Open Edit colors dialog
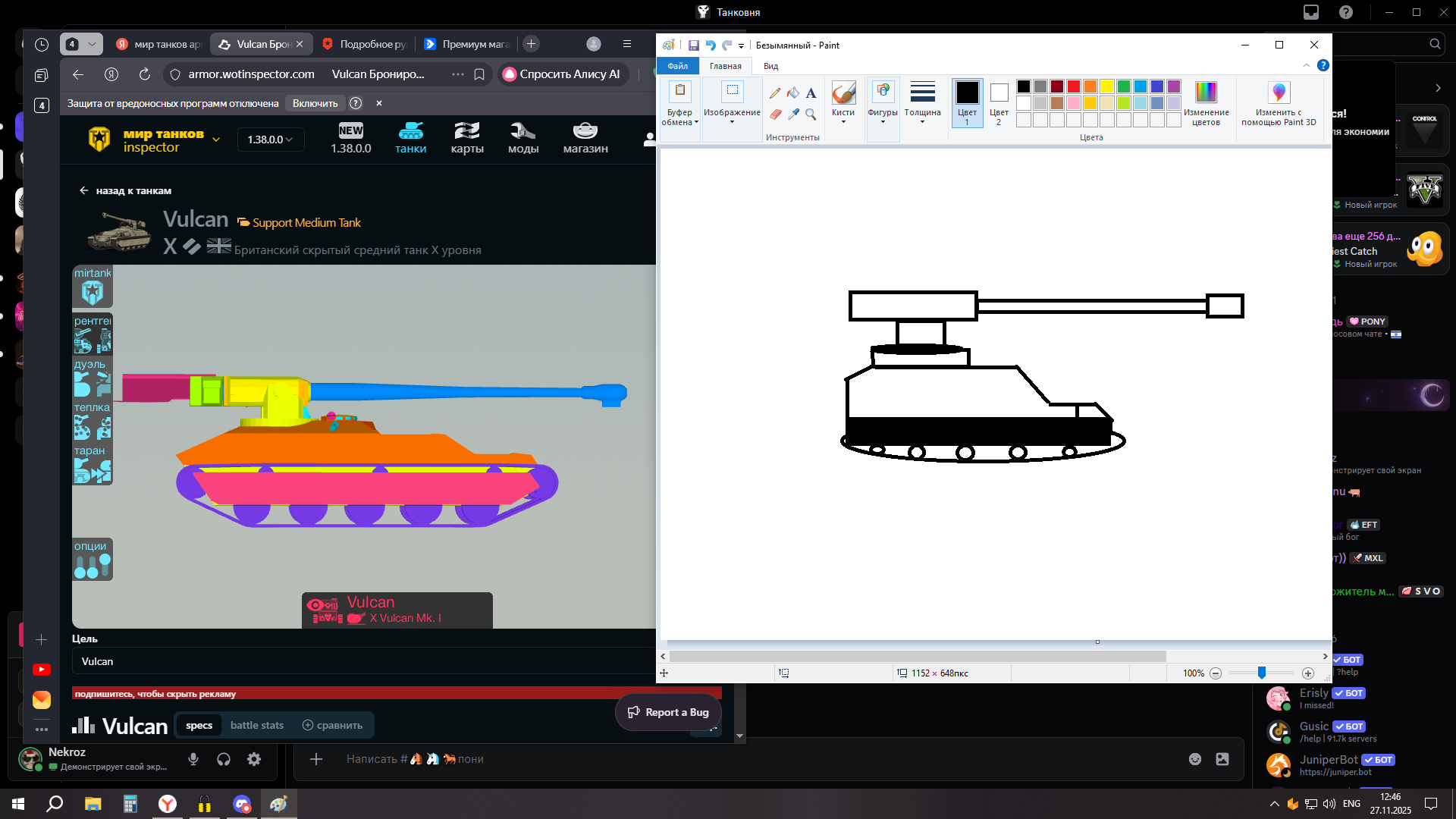This screenshot has height=819, width=1456. (x=1206, y=103)
